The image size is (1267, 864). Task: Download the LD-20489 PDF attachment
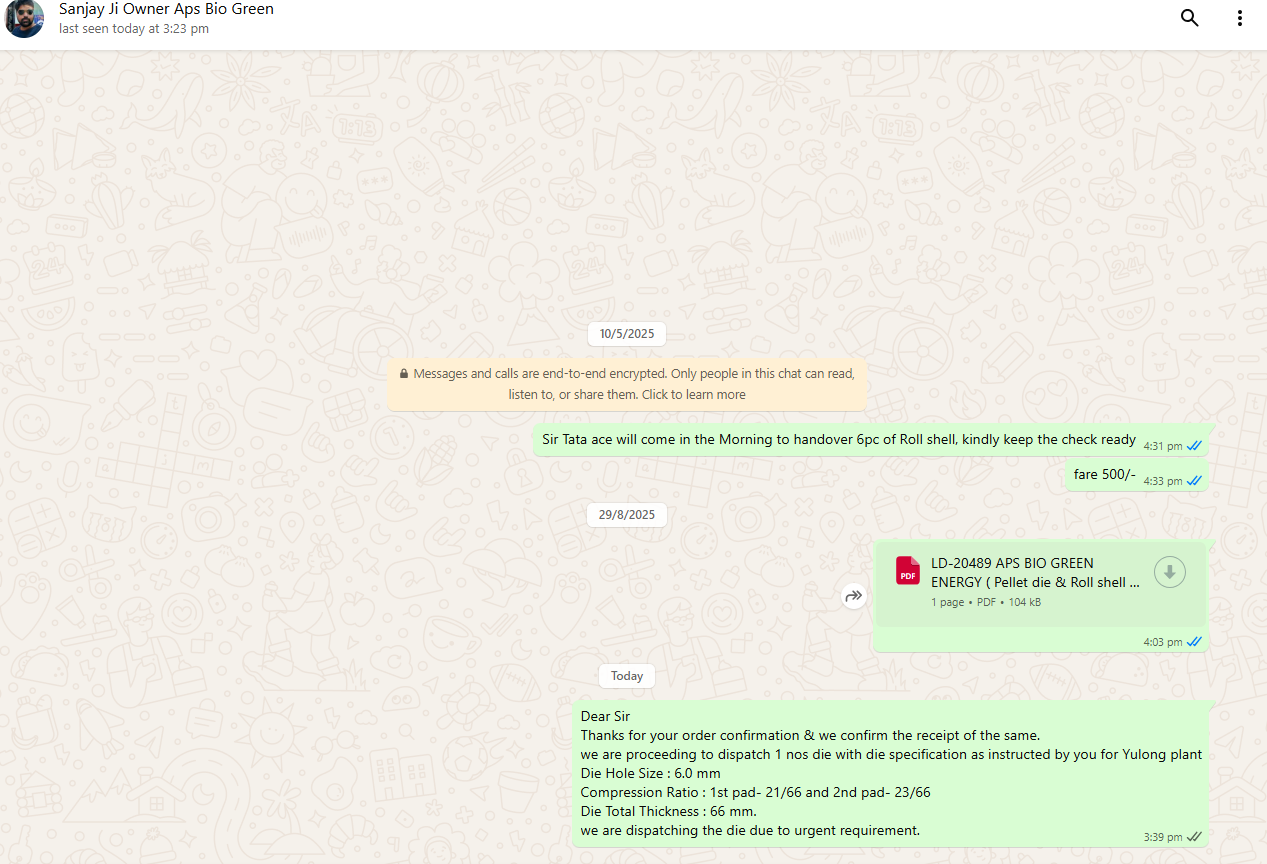click(1169, 572)
